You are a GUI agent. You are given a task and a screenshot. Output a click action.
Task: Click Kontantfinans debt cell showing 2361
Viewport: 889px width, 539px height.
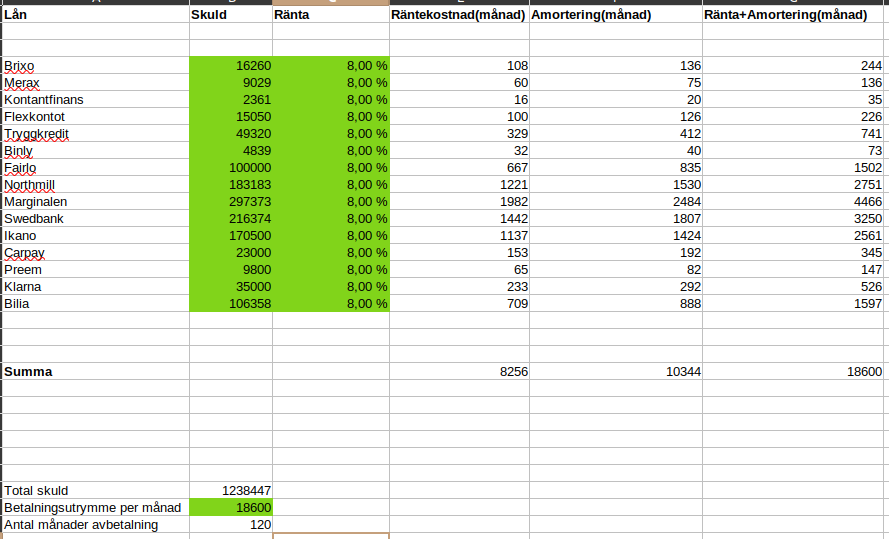tap(230, 100)
